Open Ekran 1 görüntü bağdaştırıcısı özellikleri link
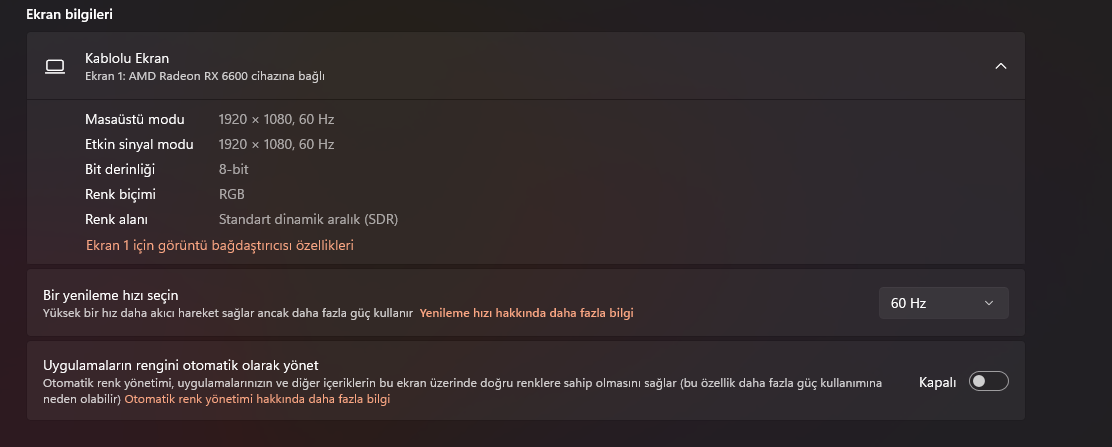The image size is (1112, 447). [x=219, y=245]
